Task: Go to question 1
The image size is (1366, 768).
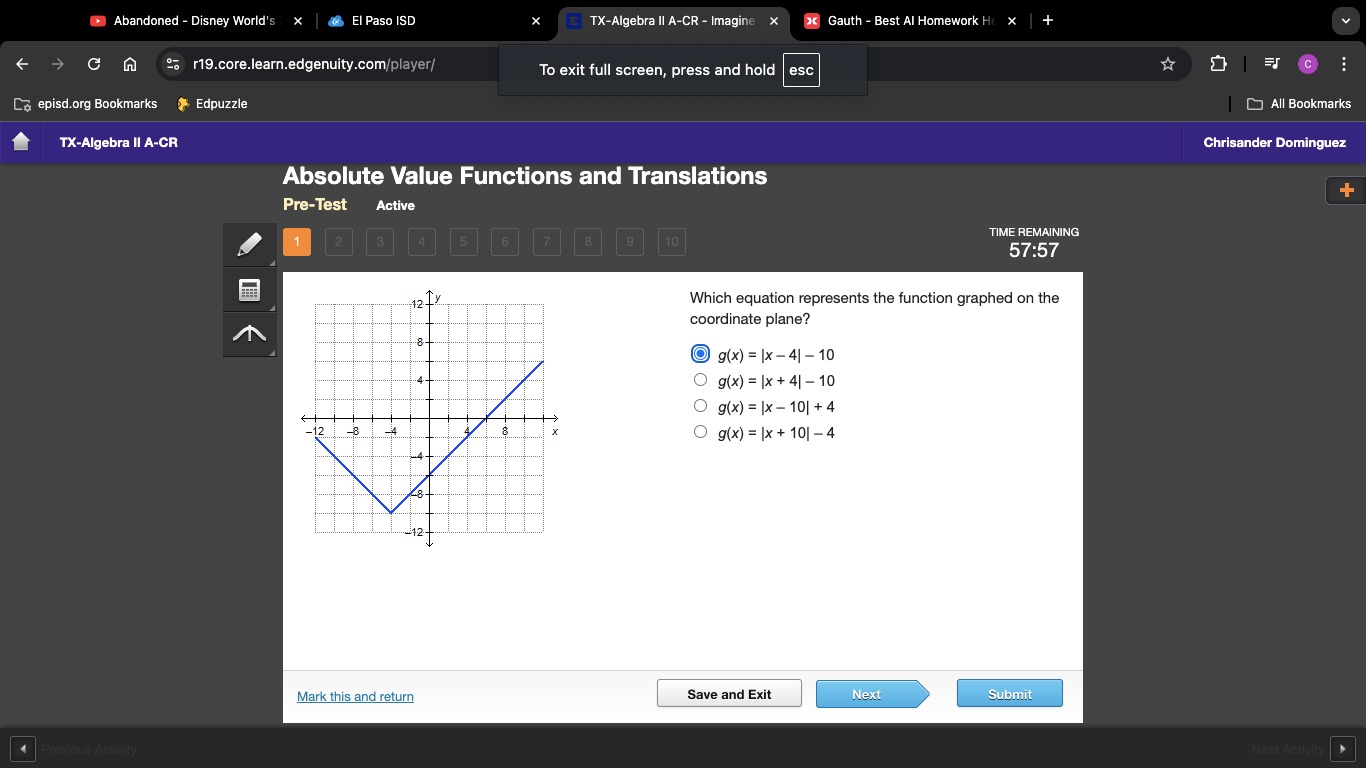Action: 297,242
